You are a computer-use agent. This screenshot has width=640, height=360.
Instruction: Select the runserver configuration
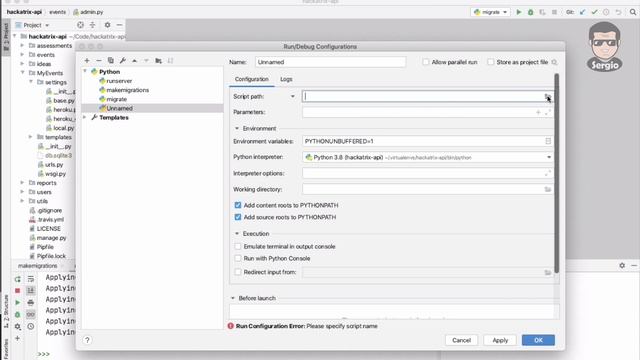(x=119, y=81)
